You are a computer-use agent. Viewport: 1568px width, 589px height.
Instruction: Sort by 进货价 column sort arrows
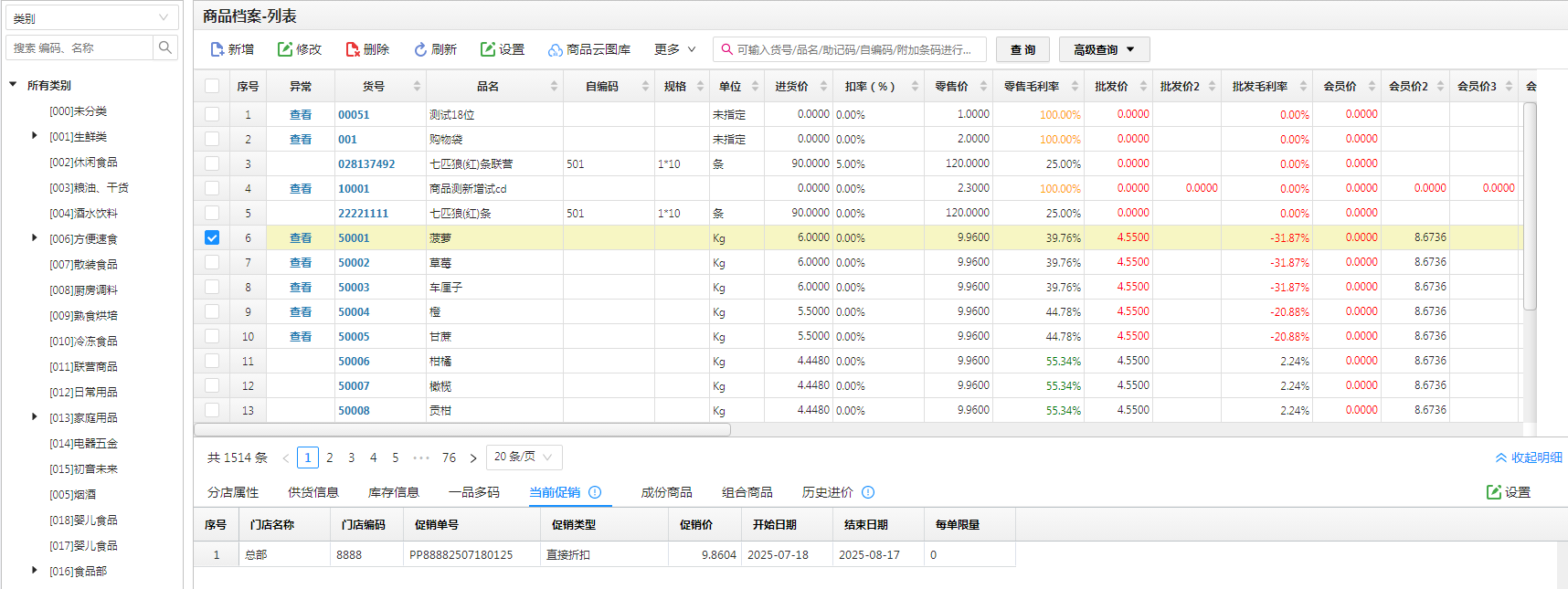823,86
